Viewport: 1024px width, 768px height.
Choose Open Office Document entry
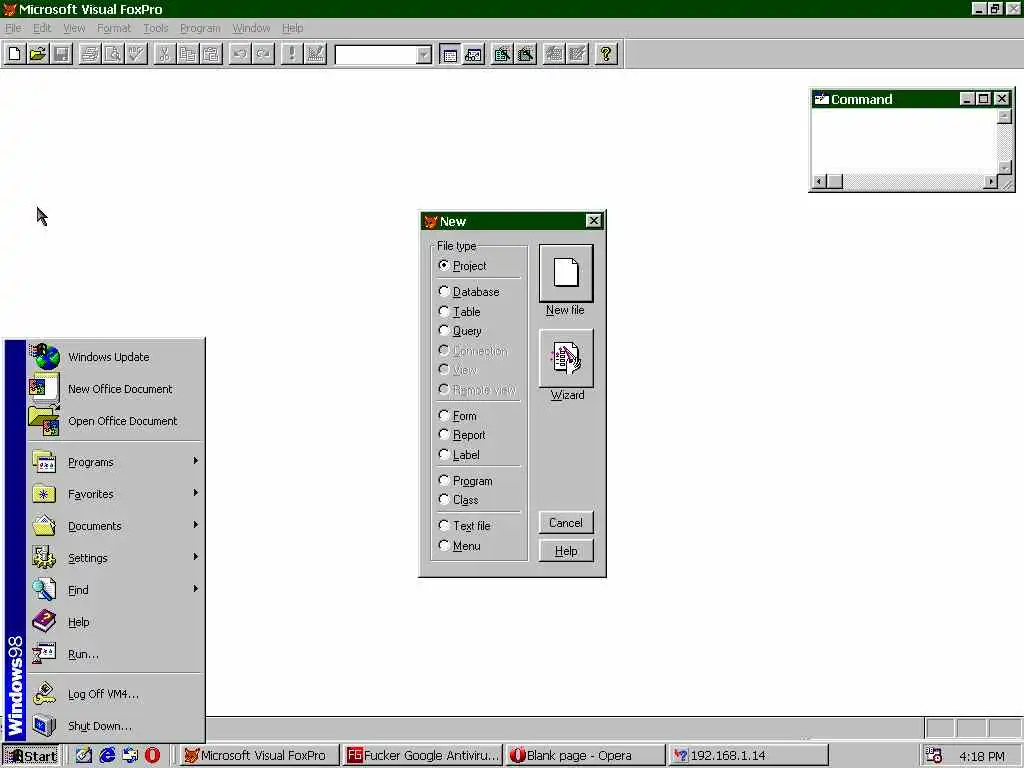click(x=115, y=421)
